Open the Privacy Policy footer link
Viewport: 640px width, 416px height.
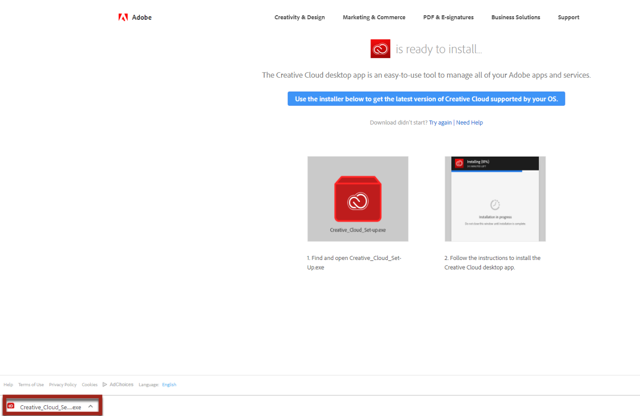click(62, 385)
